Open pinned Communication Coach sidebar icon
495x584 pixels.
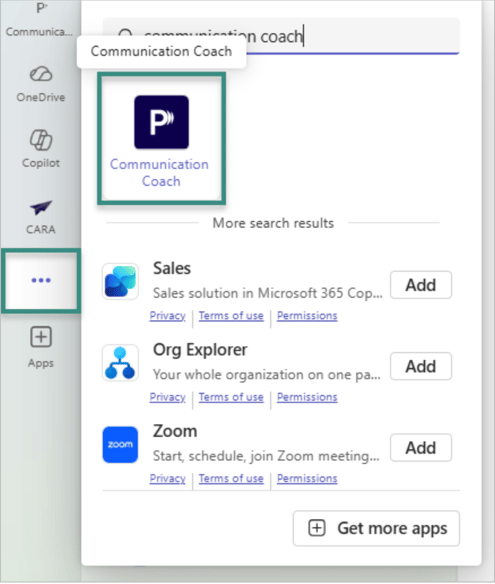click(x=39, y=19)
